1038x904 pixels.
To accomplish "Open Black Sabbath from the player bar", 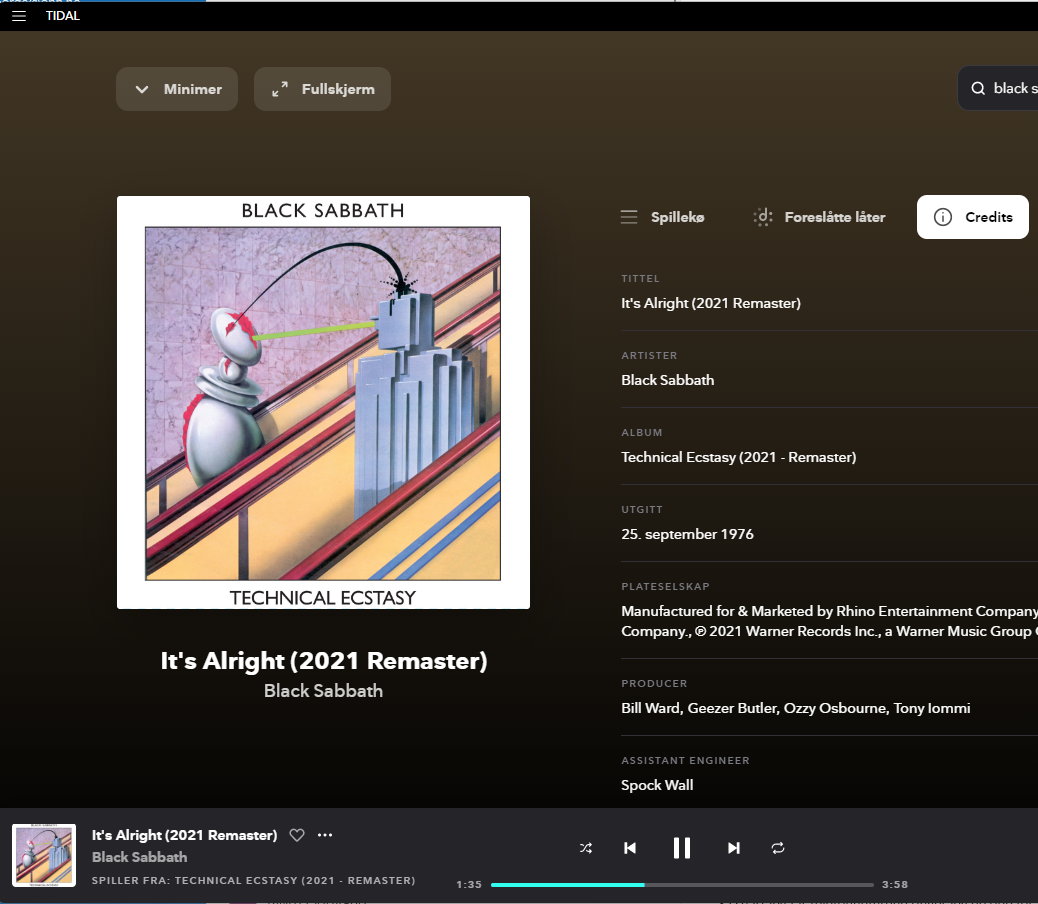I will point(139,857).
